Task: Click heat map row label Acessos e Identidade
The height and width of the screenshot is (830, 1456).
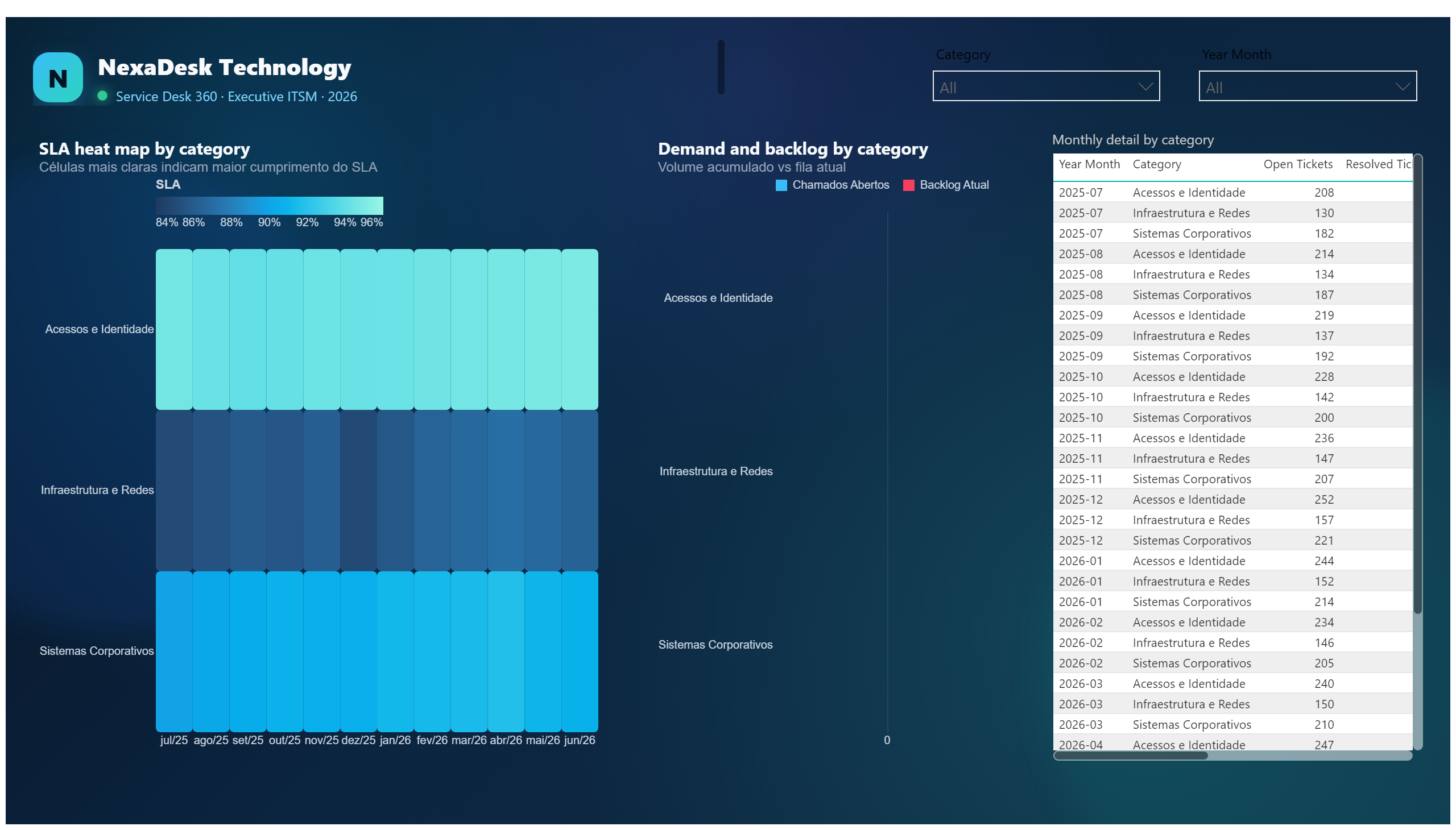Action: tap(99, 329)
